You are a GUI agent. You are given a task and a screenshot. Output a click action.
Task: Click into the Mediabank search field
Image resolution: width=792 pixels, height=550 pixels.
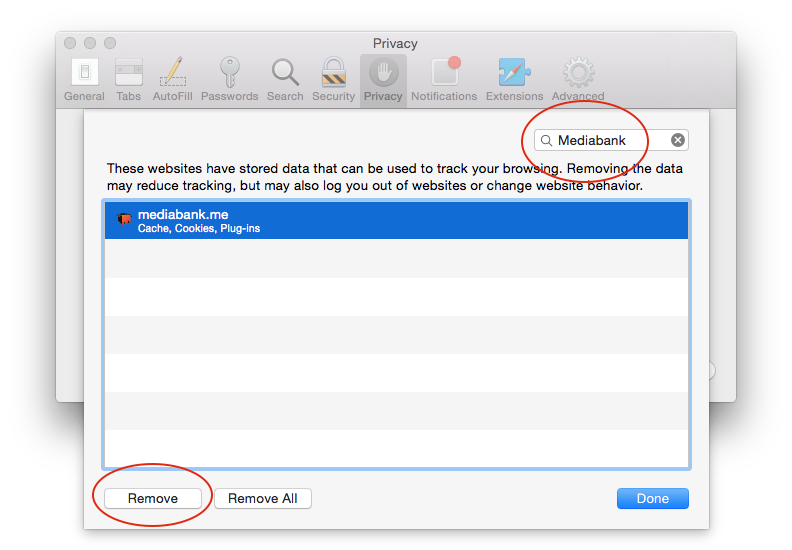click(x=611, y=140)
